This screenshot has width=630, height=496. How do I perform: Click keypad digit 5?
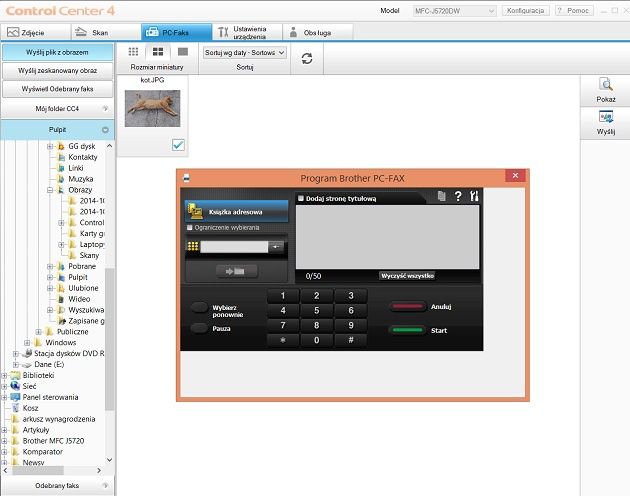coord(317,310)
